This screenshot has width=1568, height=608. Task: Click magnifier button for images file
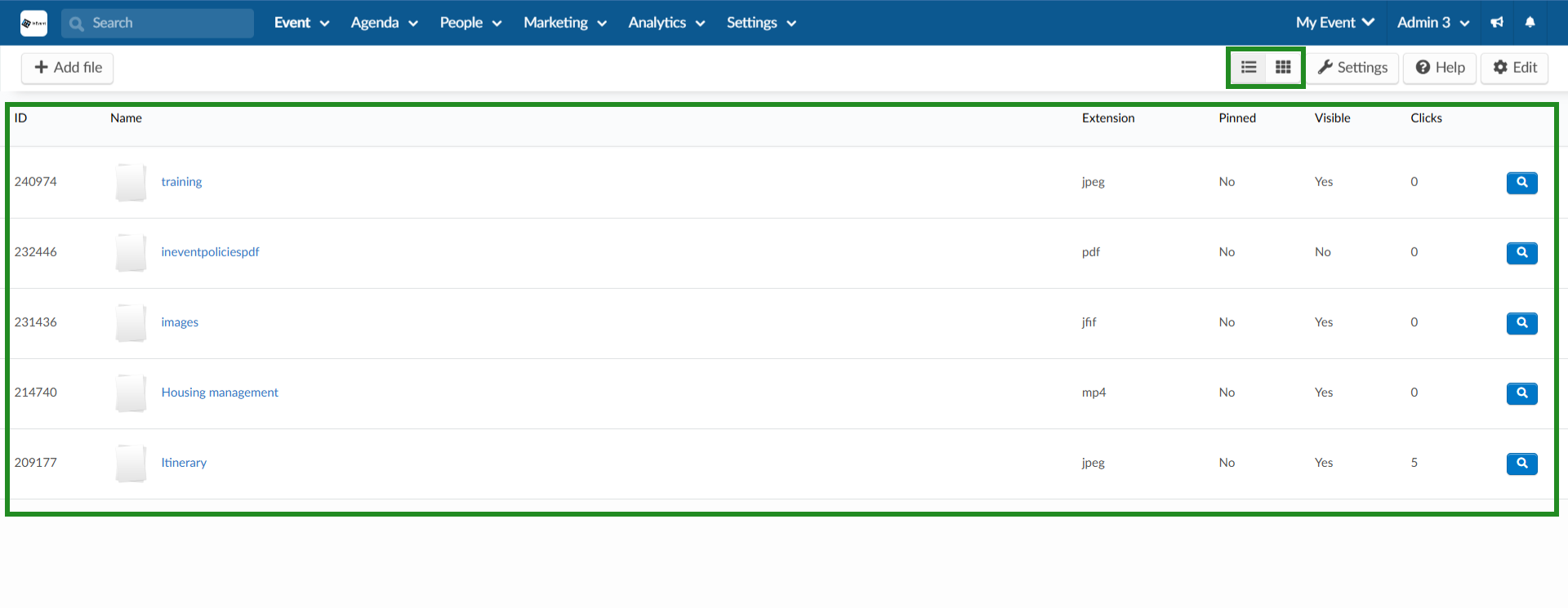(x=1521, y=323)
